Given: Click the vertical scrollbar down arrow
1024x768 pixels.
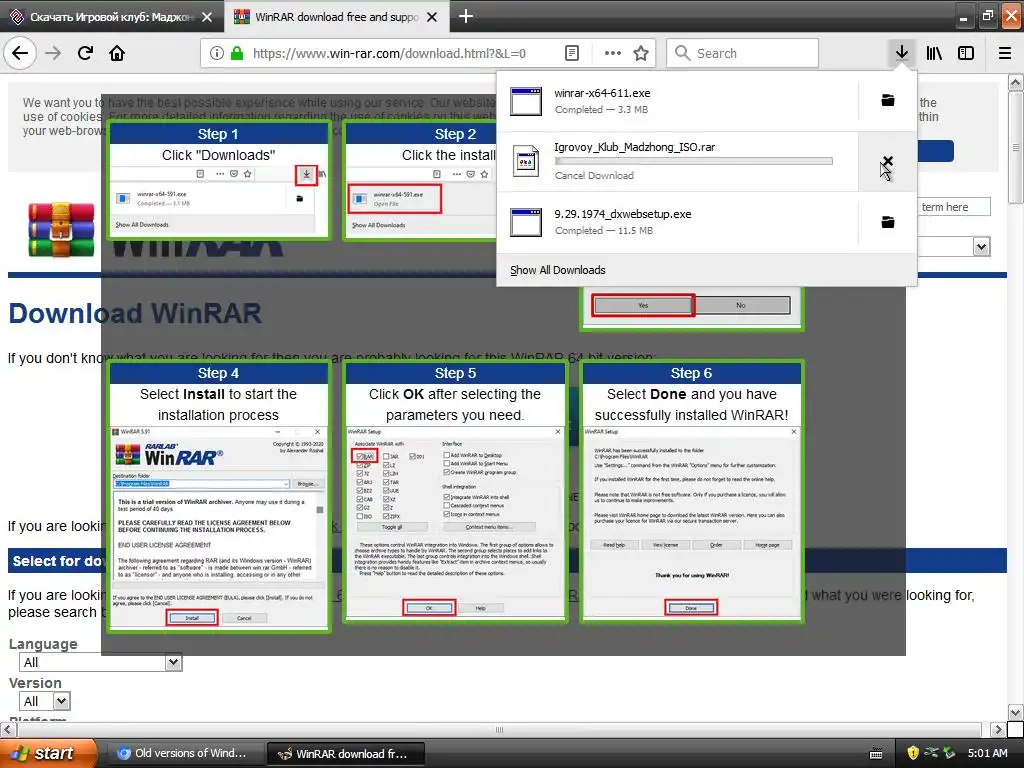Looking at the screenshot, I should (x=1016, y=712).
